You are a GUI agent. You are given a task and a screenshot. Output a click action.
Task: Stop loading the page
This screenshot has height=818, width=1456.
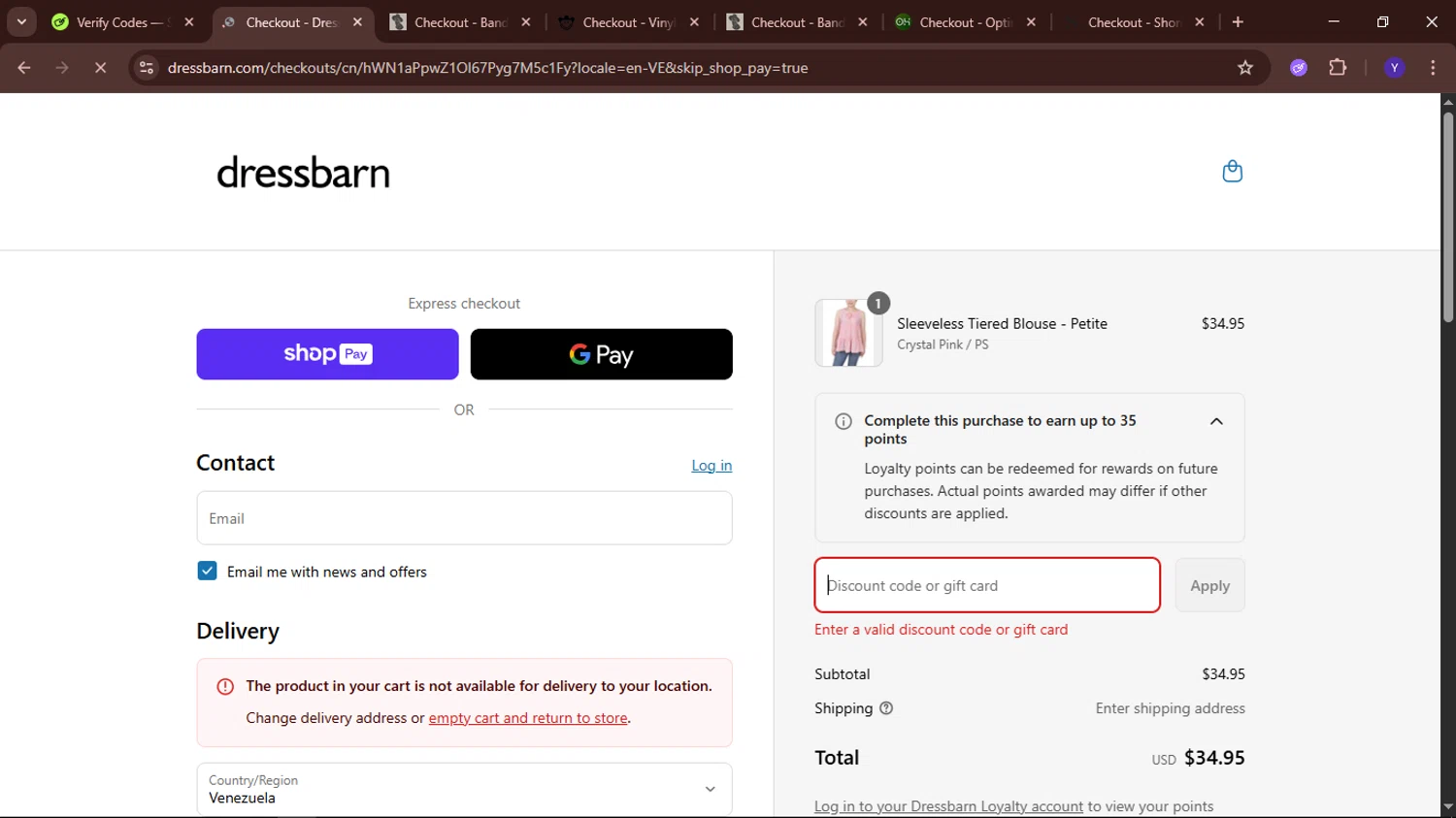coord(100,68)
